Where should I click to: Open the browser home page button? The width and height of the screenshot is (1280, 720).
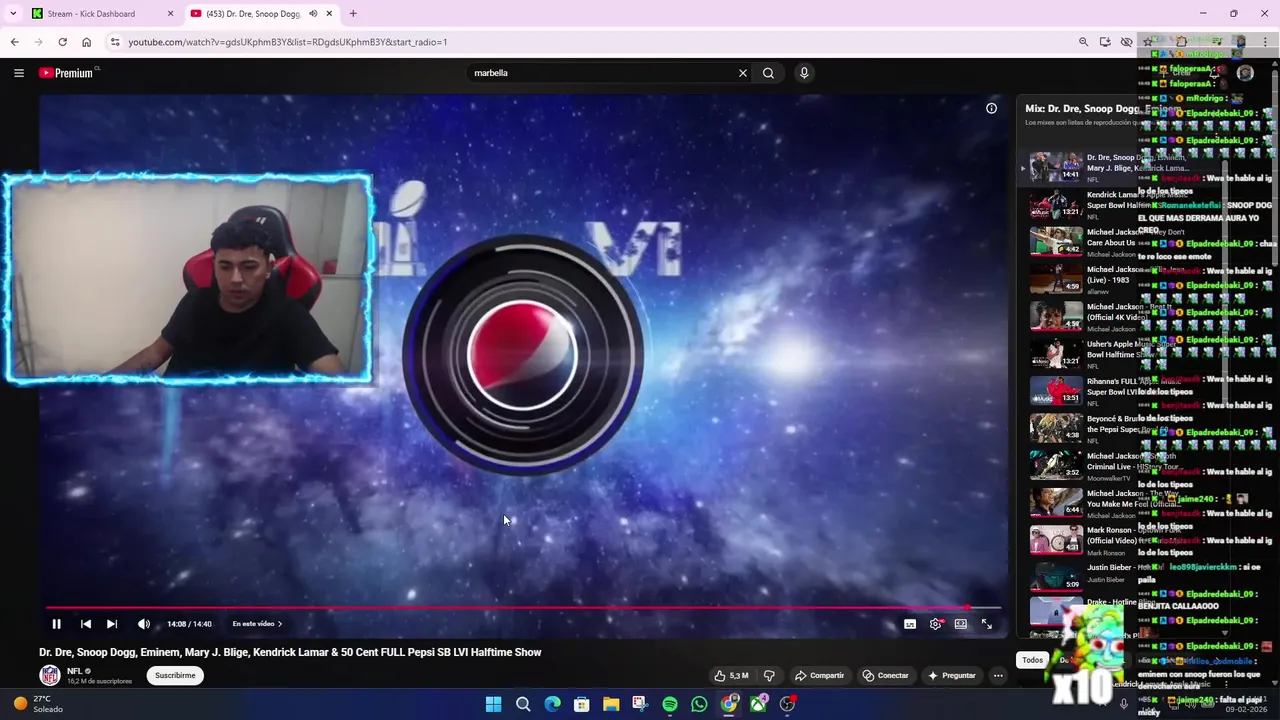pos(86,42)
